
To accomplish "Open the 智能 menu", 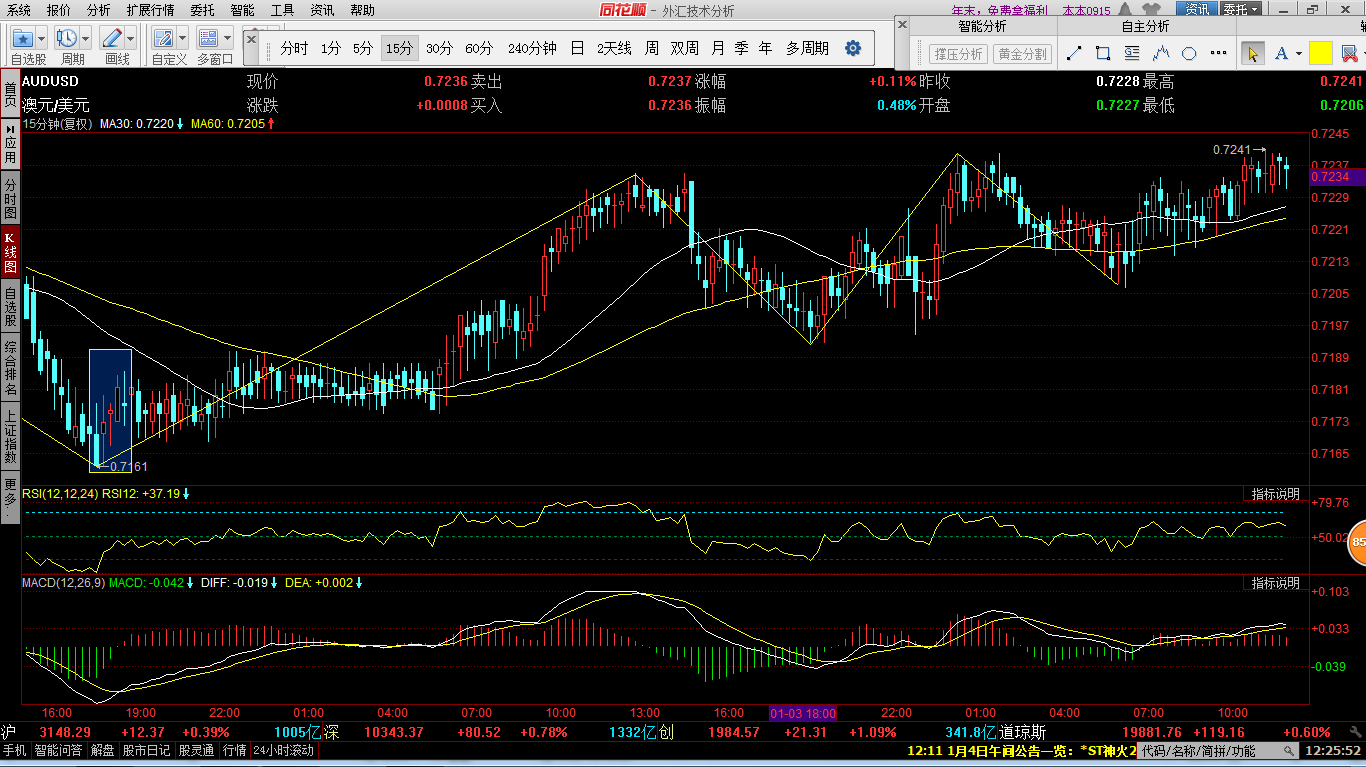I will click(x=242, y=10).
